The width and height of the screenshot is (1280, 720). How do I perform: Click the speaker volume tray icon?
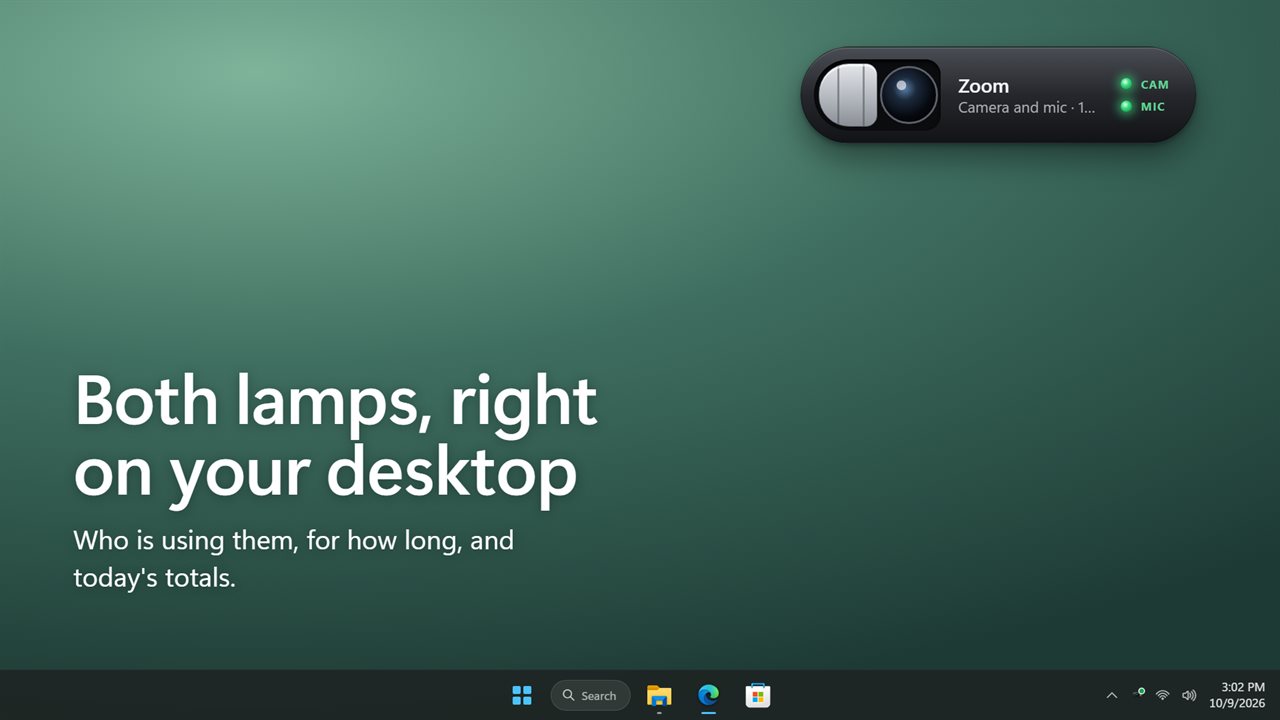click(1189, 695)
